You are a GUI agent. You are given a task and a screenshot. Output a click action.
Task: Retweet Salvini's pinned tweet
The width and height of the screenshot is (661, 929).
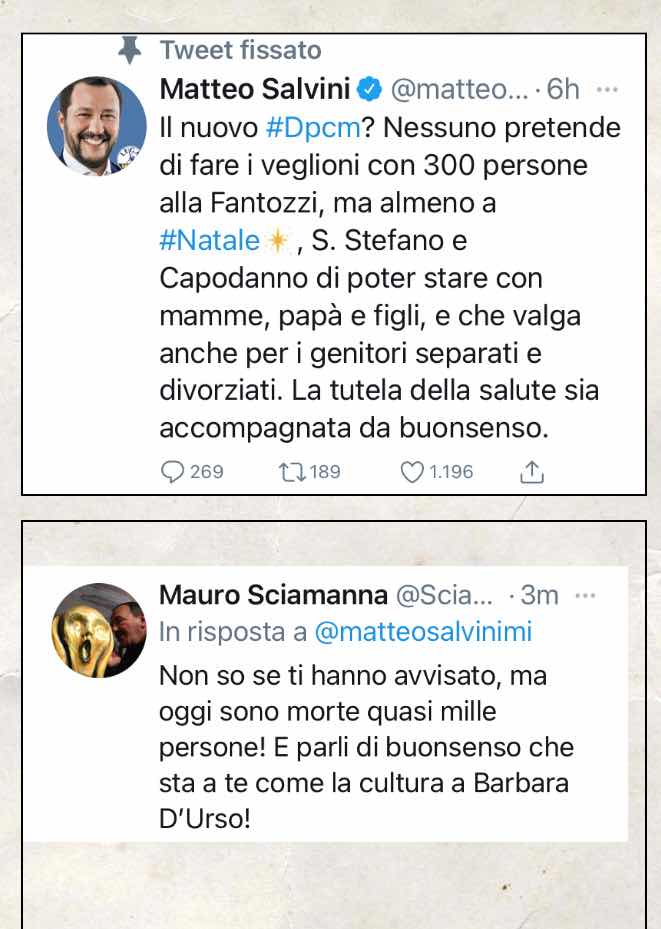click(292, 472)
